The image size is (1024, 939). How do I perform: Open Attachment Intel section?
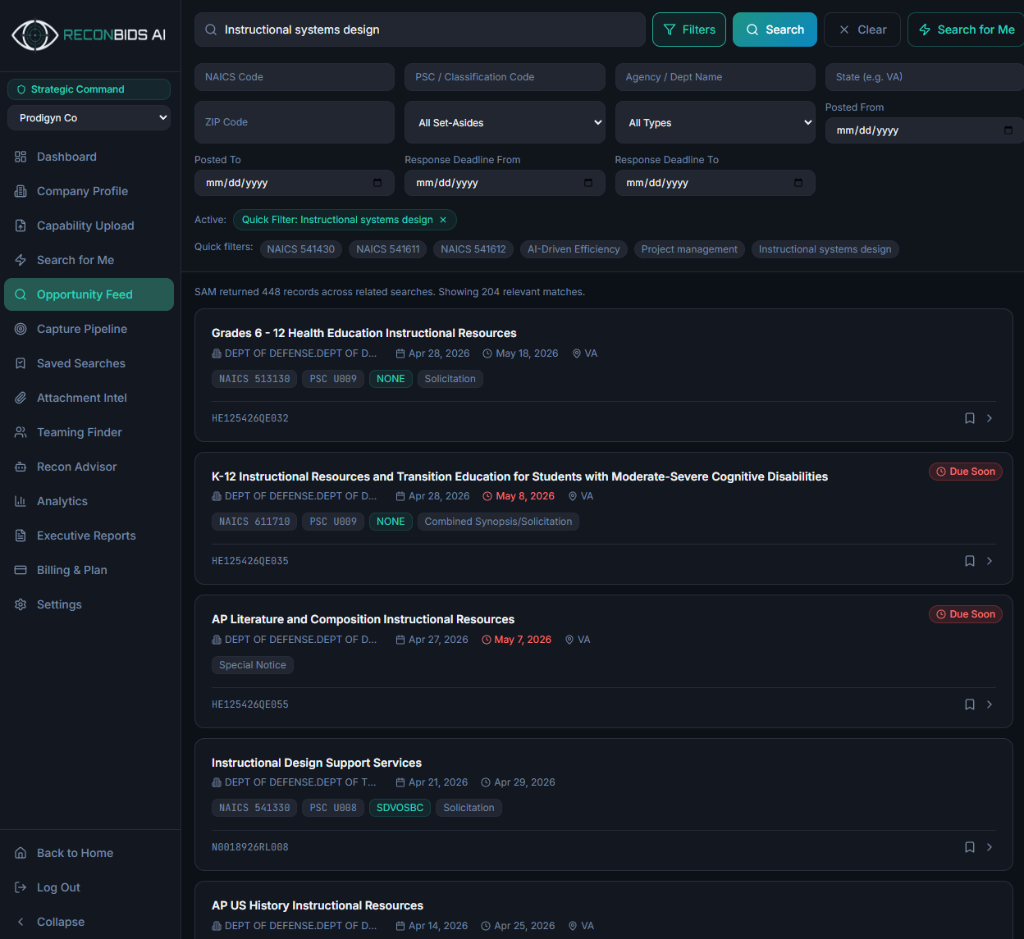click(89, 398)
